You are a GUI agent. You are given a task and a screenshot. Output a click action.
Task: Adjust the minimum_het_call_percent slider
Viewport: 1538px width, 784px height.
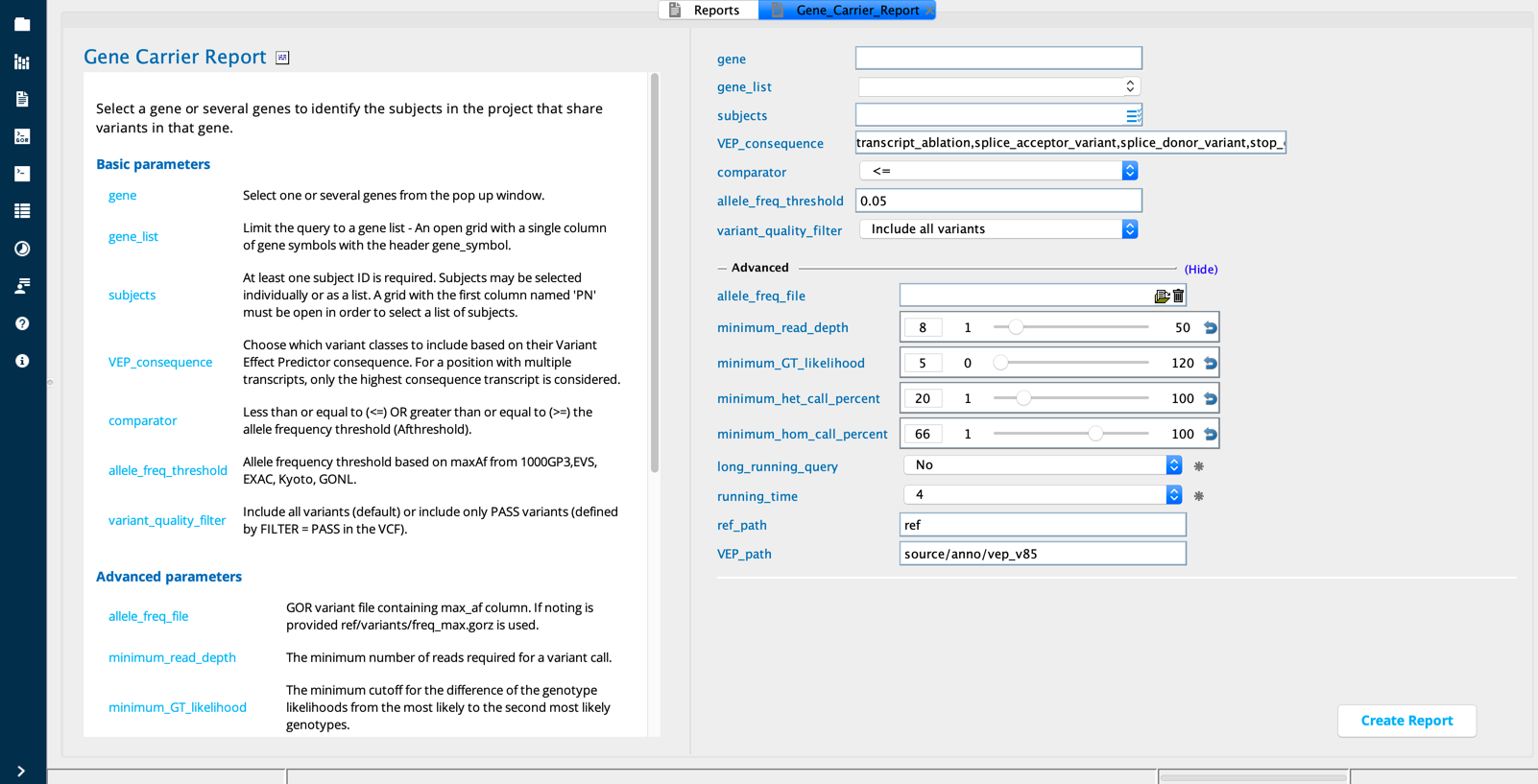pyautogui.click(x=1070, y=399)
